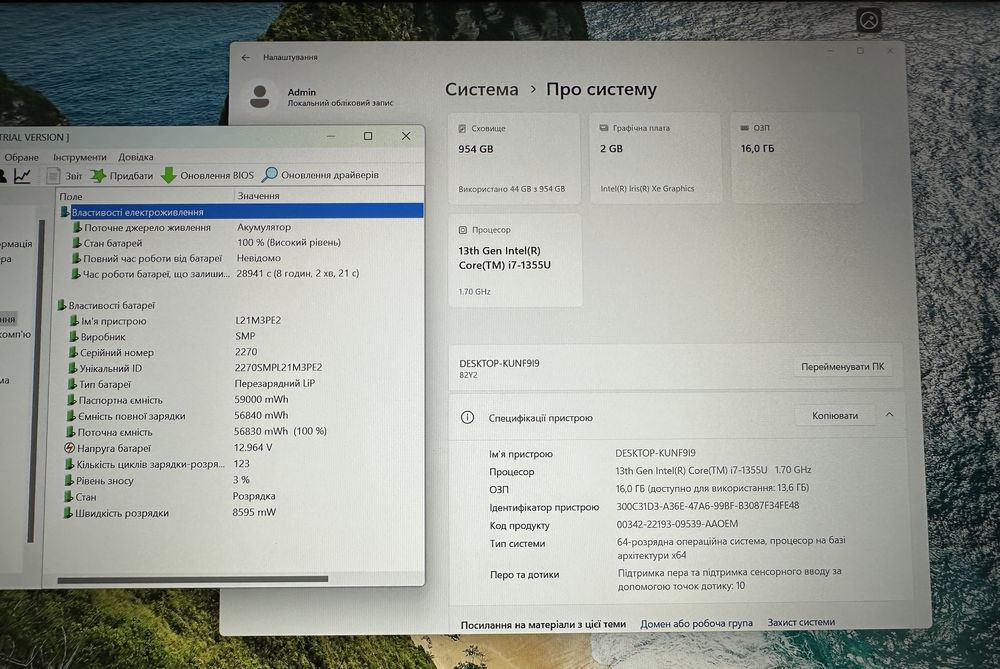
Task: Close the AIDA64 window
Action: [x=406, y=136]
